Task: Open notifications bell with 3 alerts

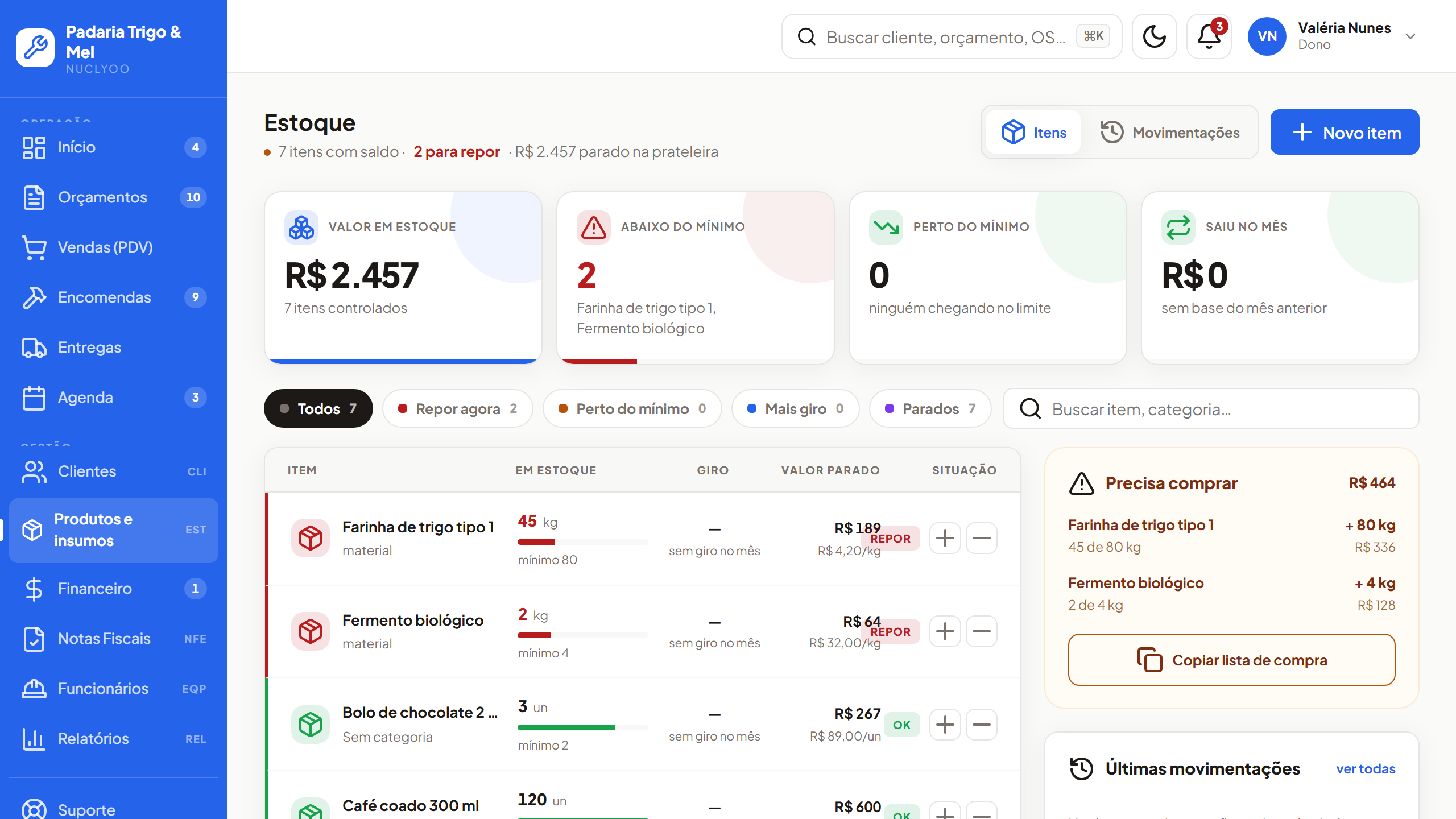Action: click(1209, 36)
